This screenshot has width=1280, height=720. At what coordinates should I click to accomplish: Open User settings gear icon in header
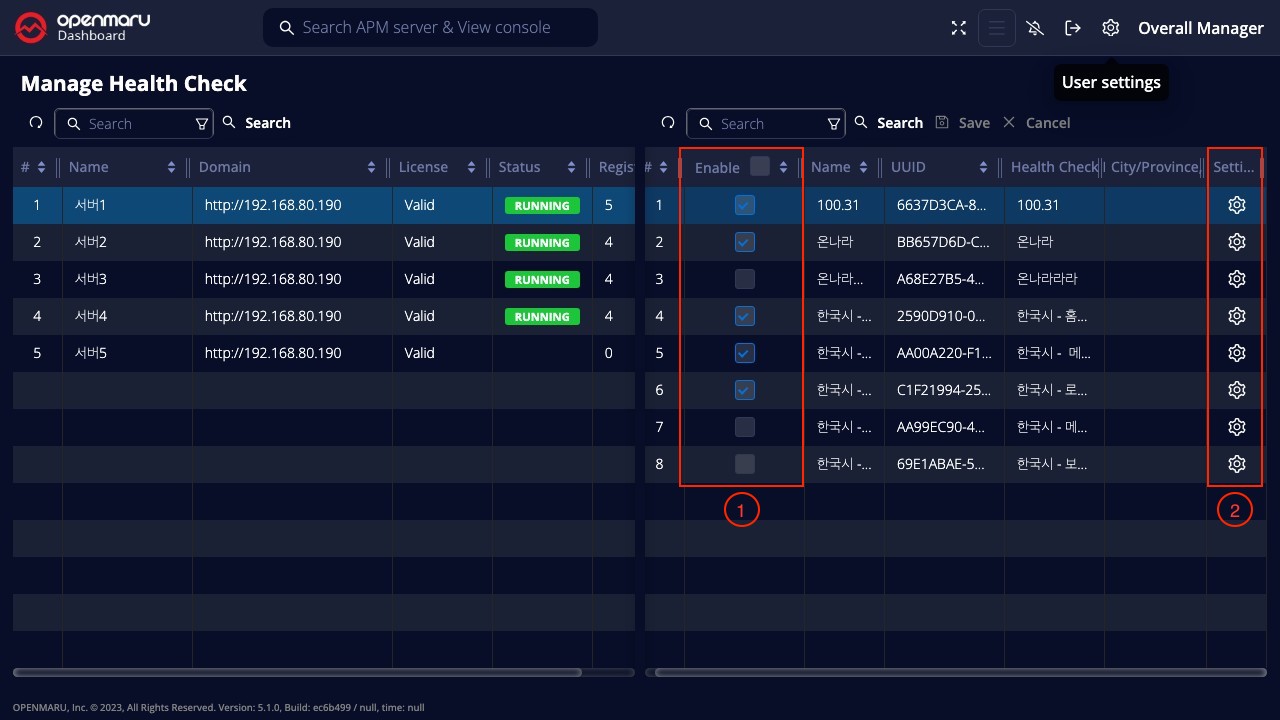[1110, 28]
